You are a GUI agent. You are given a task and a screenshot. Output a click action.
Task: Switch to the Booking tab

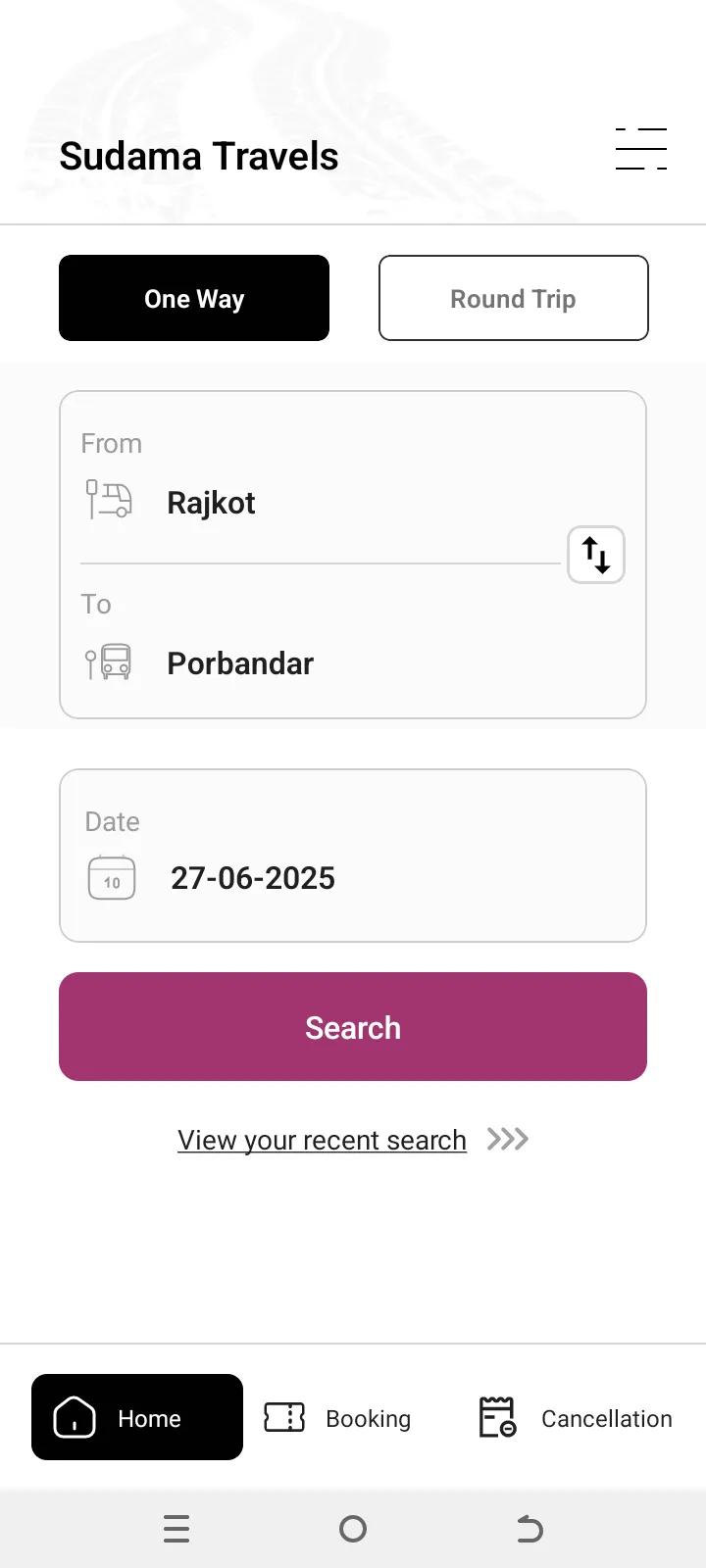[x=368, y=1419]
